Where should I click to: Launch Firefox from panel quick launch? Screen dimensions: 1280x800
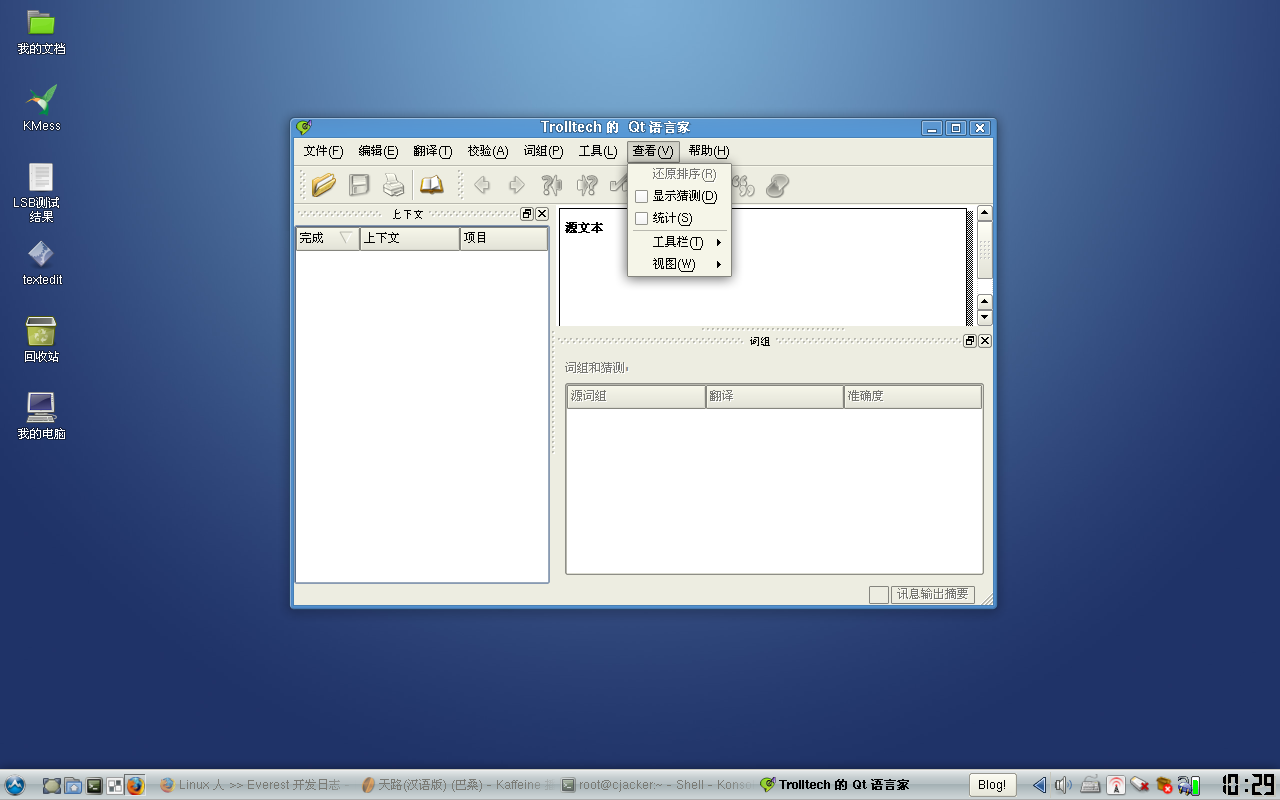(x=135, y=785)
